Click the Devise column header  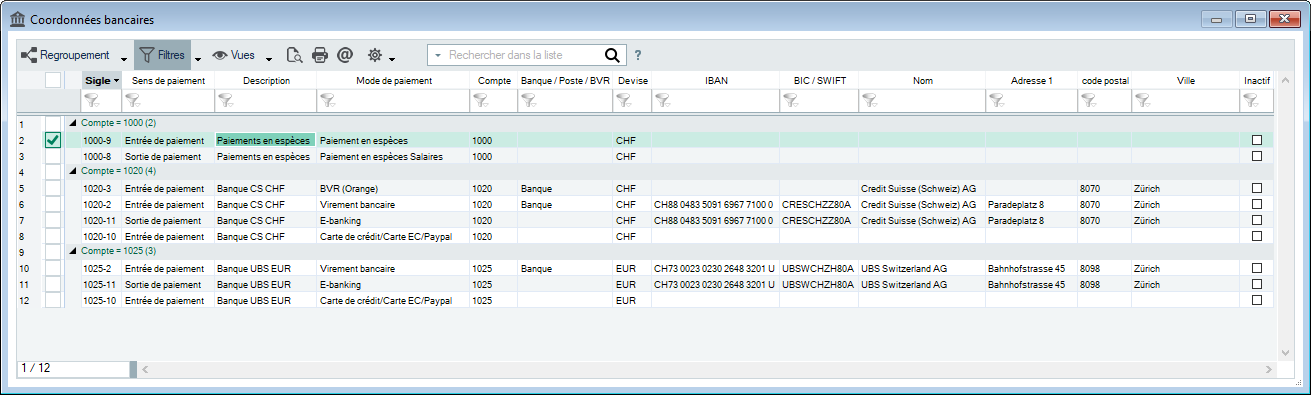632,80
